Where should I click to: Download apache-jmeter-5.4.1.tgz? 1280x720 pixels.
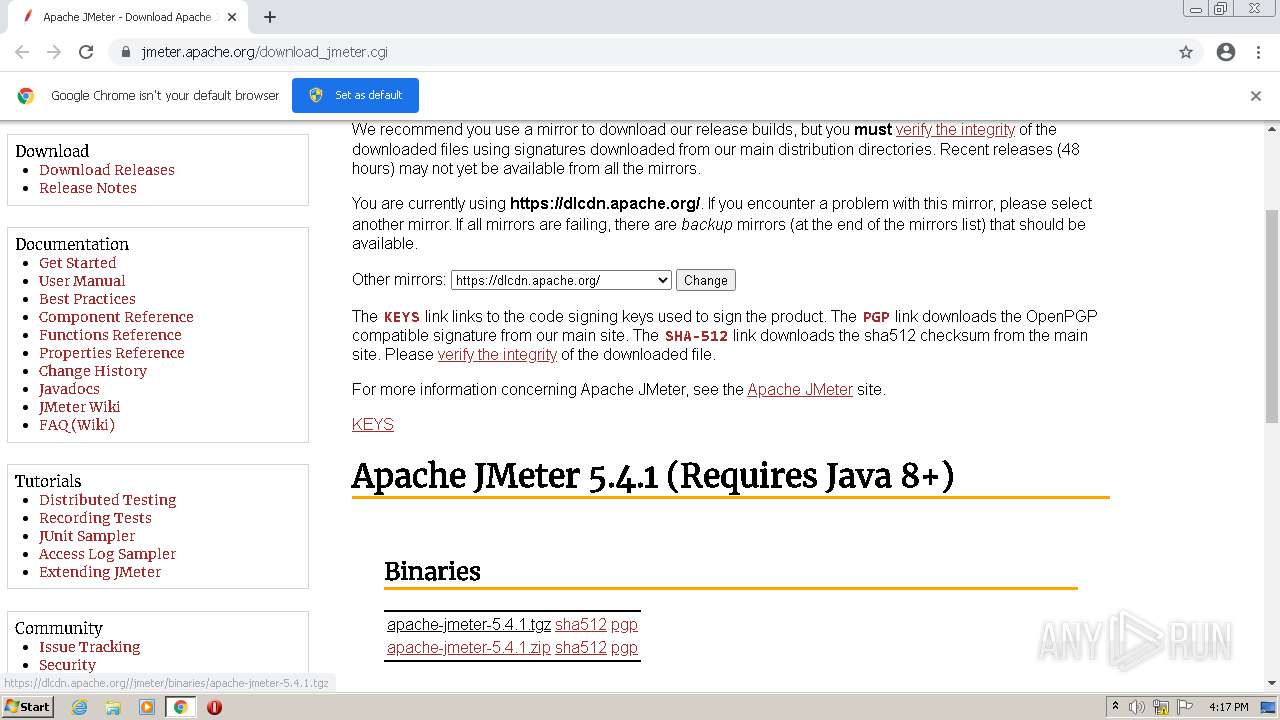(469, 624)
